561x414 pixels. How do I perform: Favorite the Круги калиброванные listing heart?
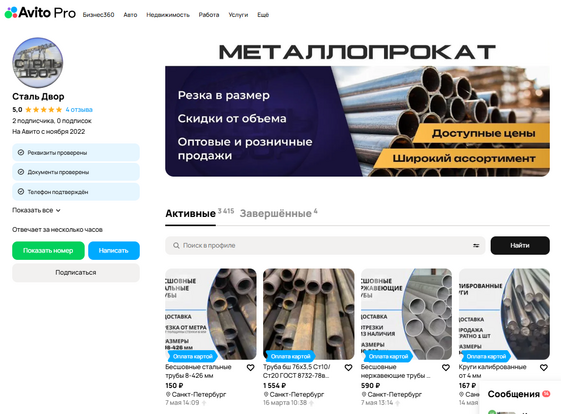coord(544,367)
